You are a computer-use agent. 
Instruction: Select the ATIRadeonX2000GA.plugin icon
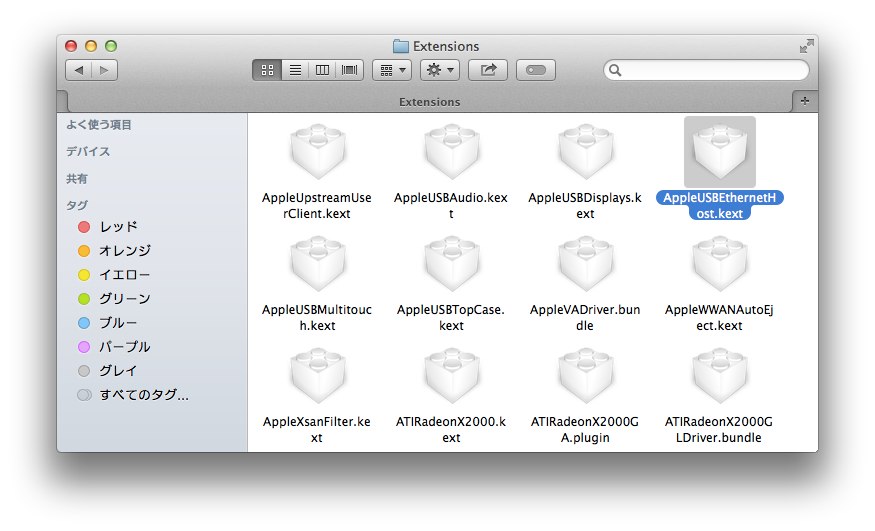(585, 375)
